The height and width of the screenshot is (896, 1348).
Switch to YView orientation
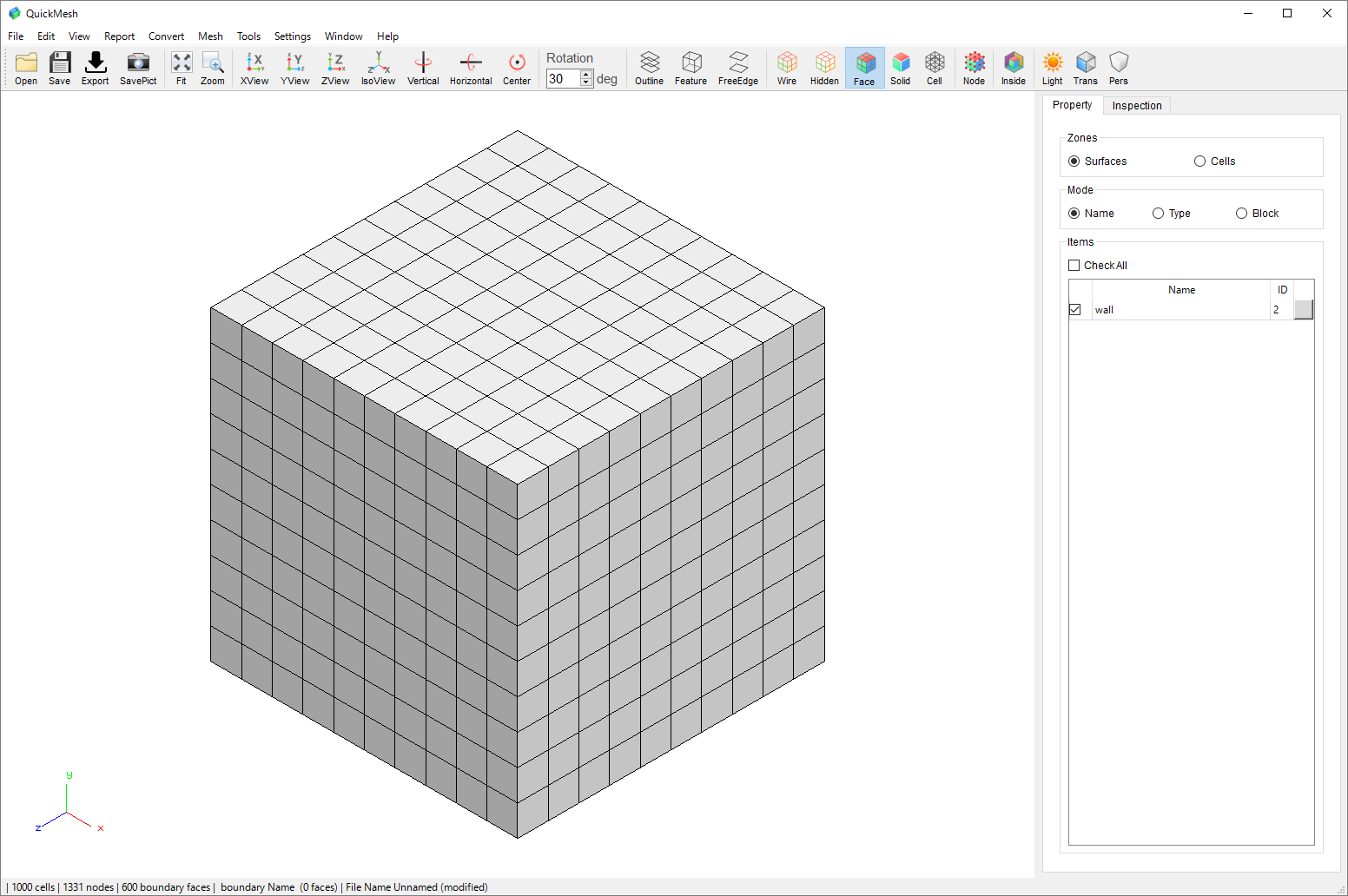295,68
